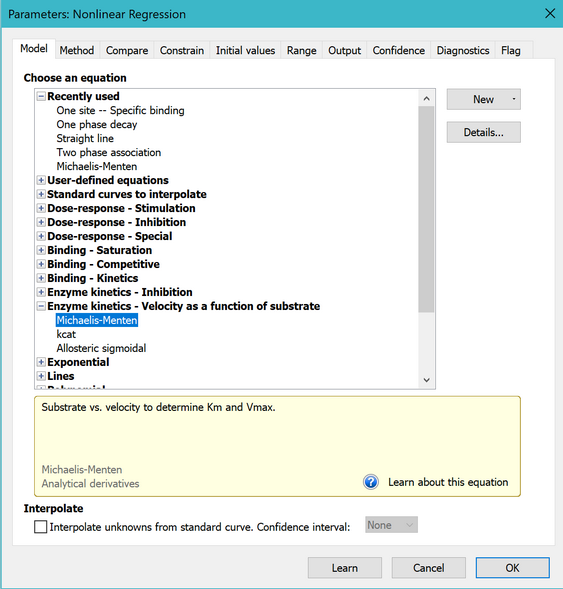This screenshot has height=589, width=563.
Task: Click the equation list scroll down arrow
Action: (x=426, y=380)
